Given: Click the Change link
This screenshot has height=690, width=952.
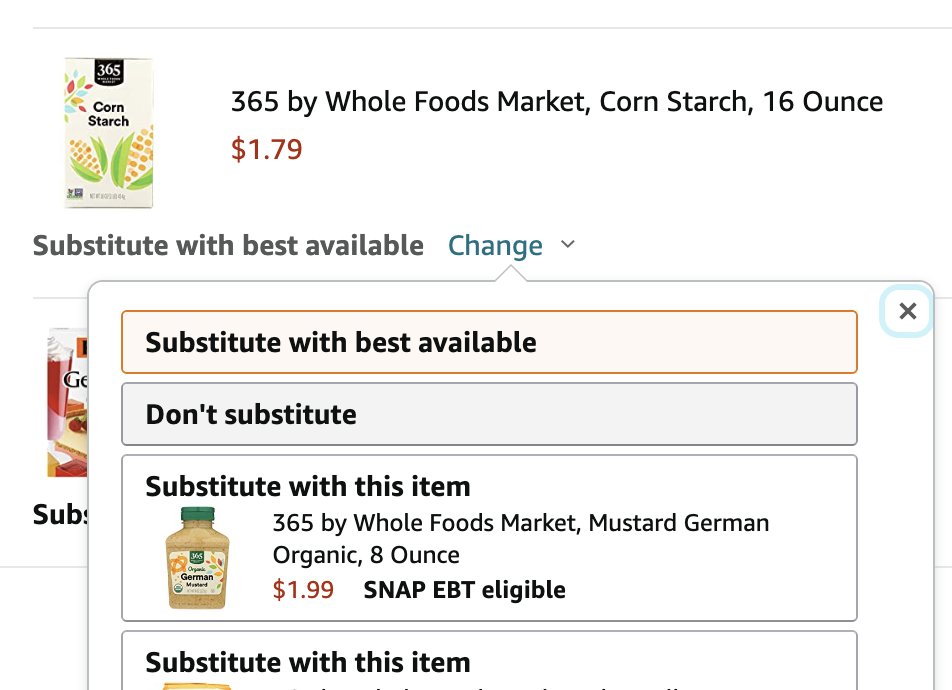Looking at the screenshot, I should point(495,245).
